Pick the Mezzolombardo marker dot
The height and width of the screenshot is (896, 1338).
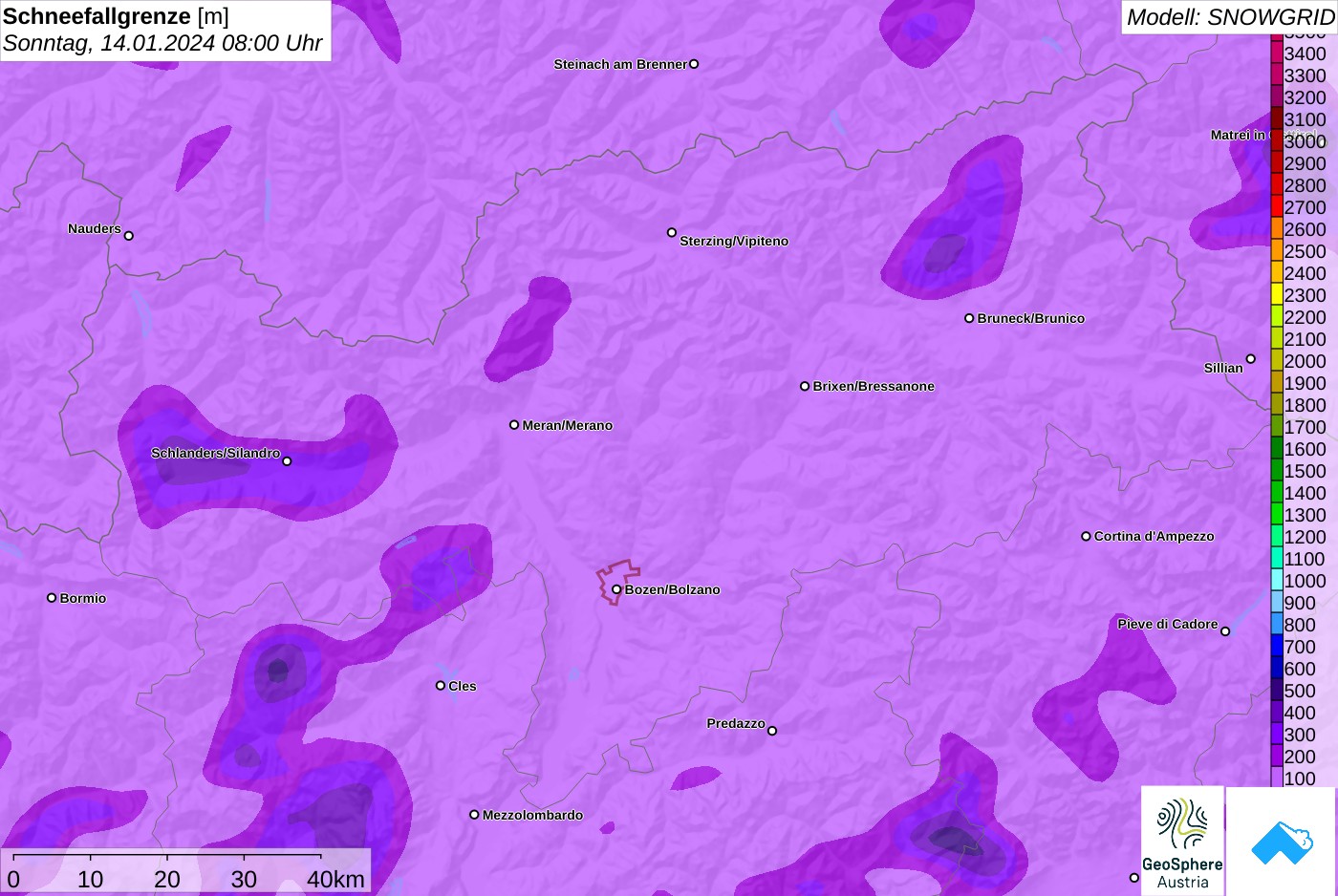point(474,815)
